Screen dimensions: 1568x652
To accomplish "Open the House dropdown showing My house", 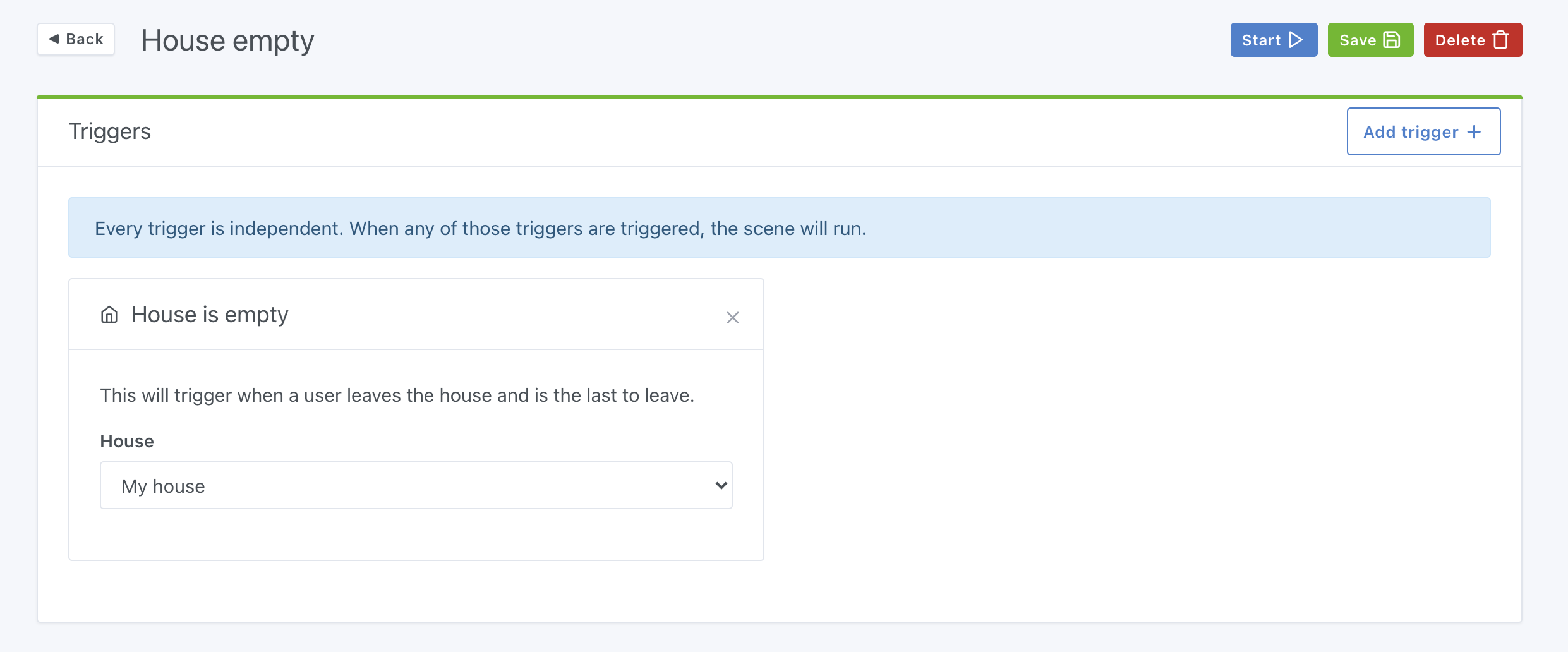I will [416, 485].
